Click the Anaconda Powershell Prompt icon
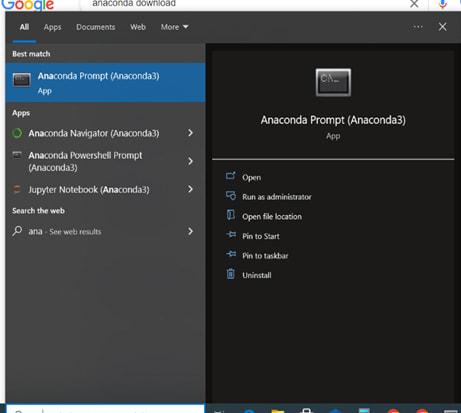This screenshot has width=461, height=413. (17, 155)
